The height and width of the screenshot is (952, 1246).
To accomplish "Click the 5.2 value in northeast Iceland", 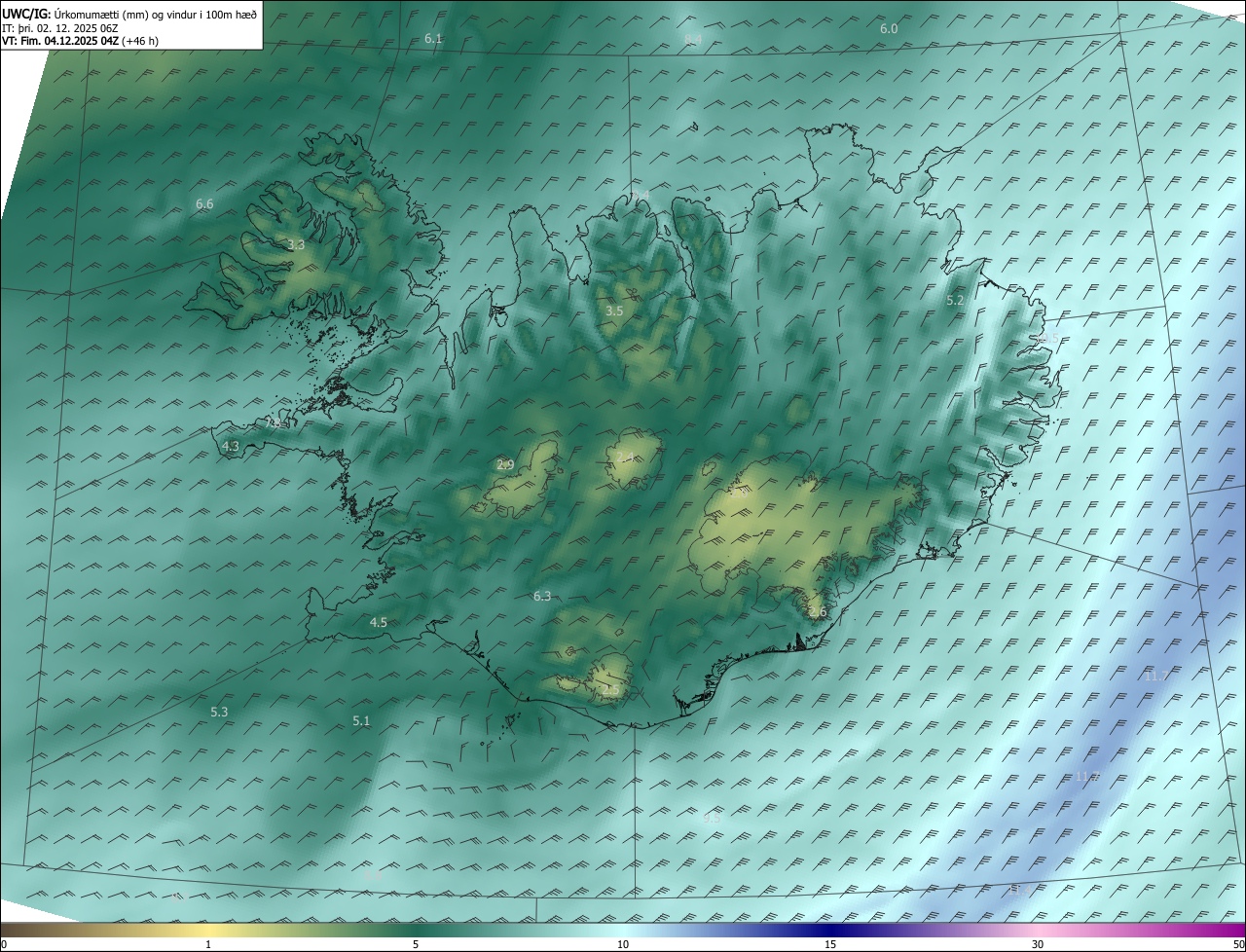I will tap(955, 301).
